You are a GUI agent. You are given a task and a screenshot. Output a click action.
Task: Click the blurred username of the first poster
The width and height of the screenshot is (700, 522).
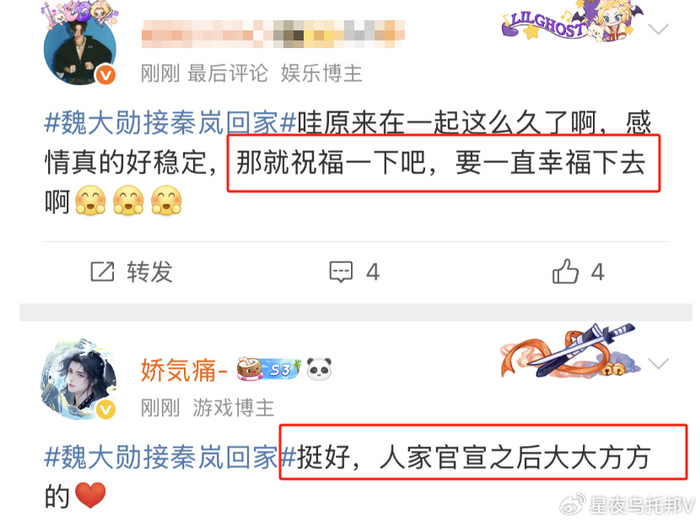coord(273,34)
